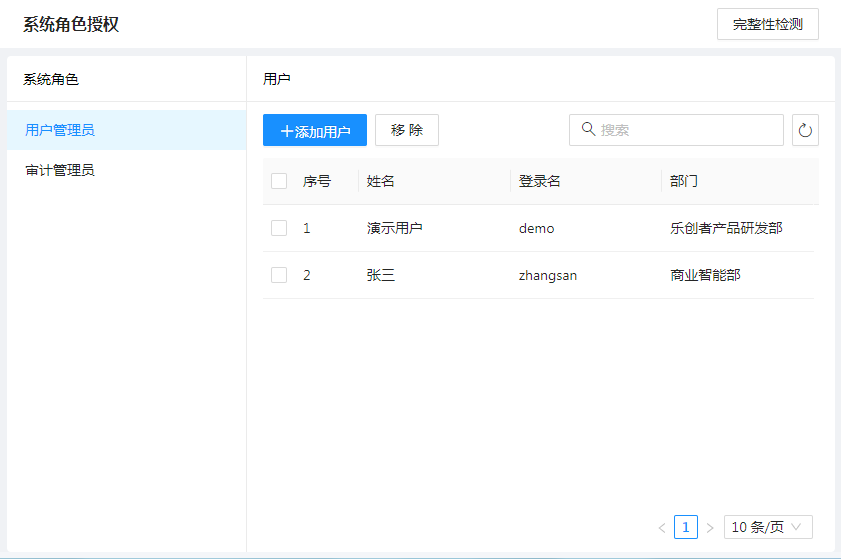
Task: Check the box for row 张三
Action: point(279,275)
